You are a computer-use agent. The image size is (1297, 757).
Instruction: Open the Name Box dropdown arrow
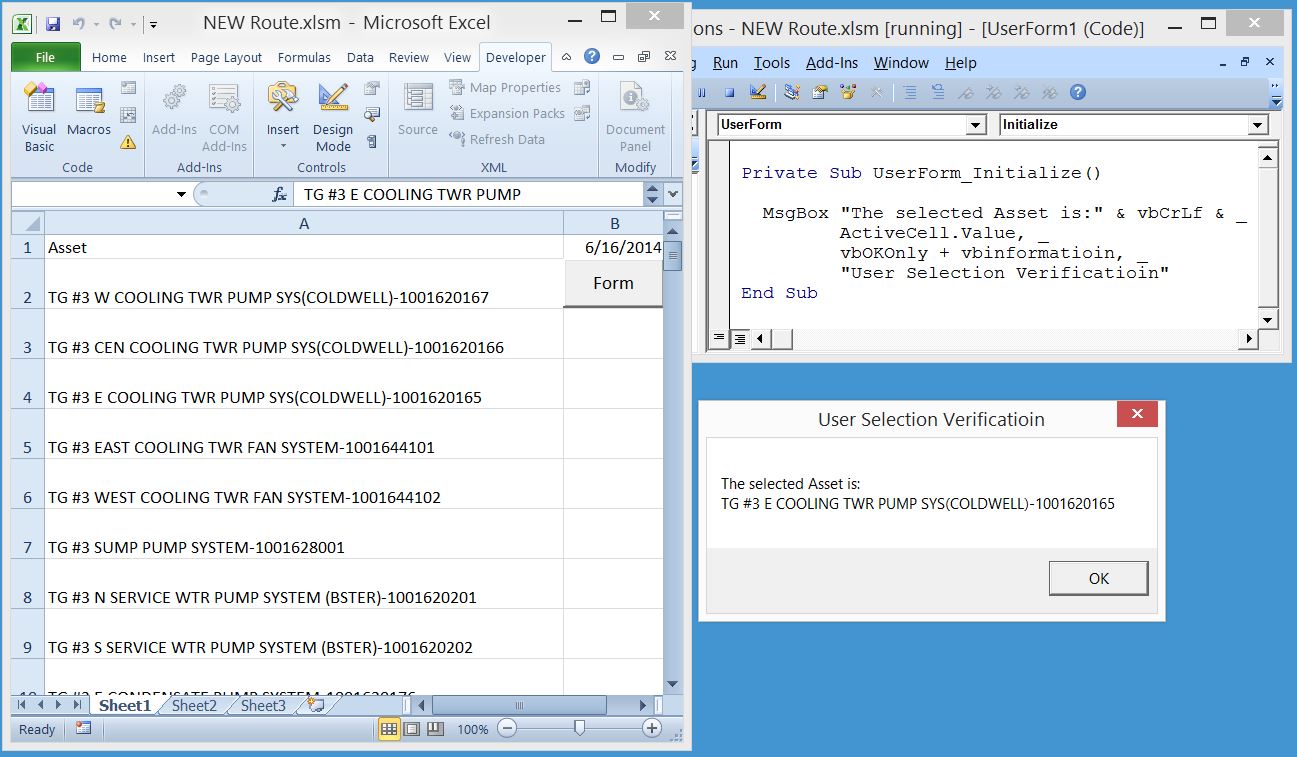click(181, 194)
